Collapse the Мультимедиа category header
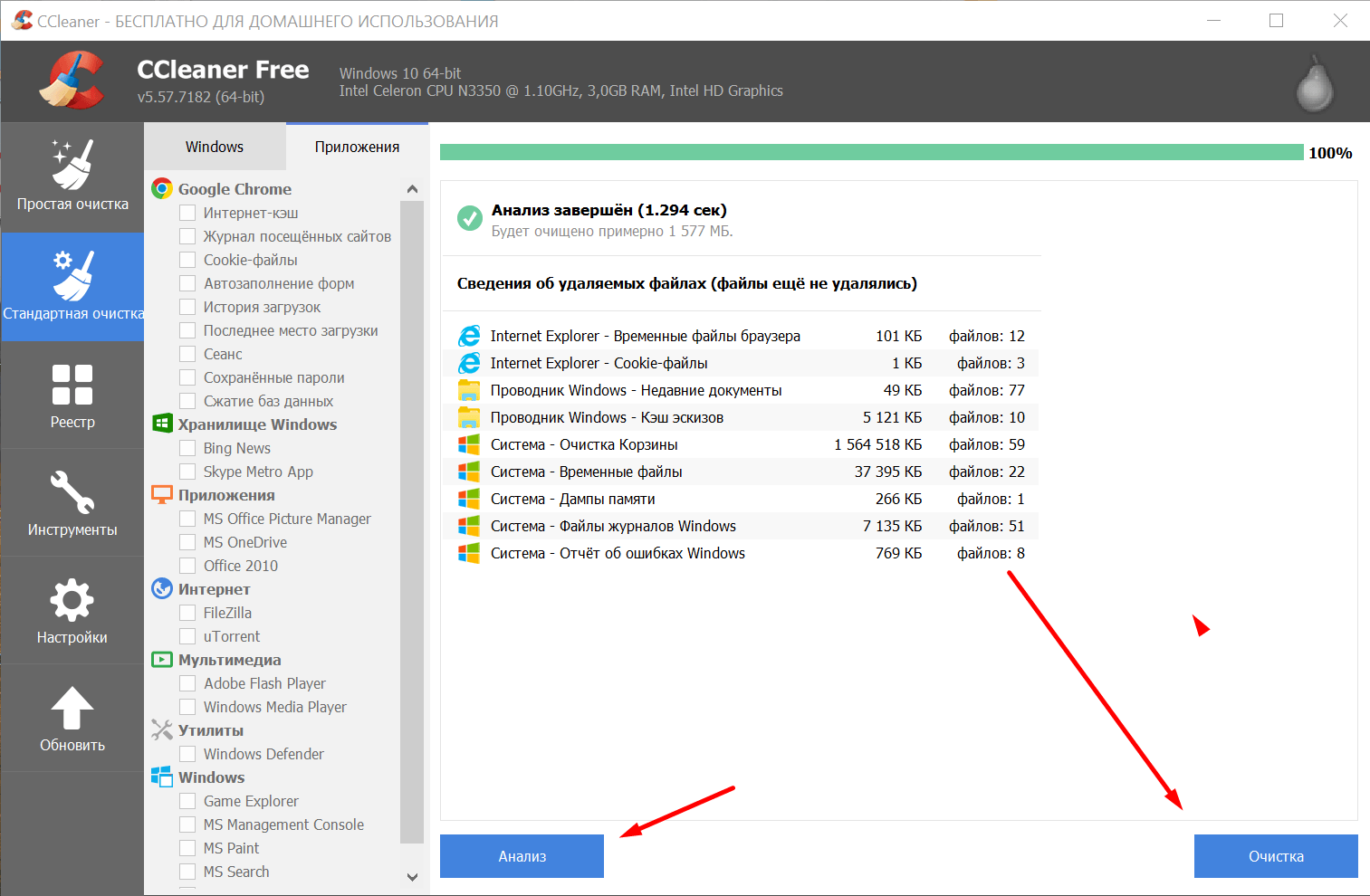 (x=229, y=660)
